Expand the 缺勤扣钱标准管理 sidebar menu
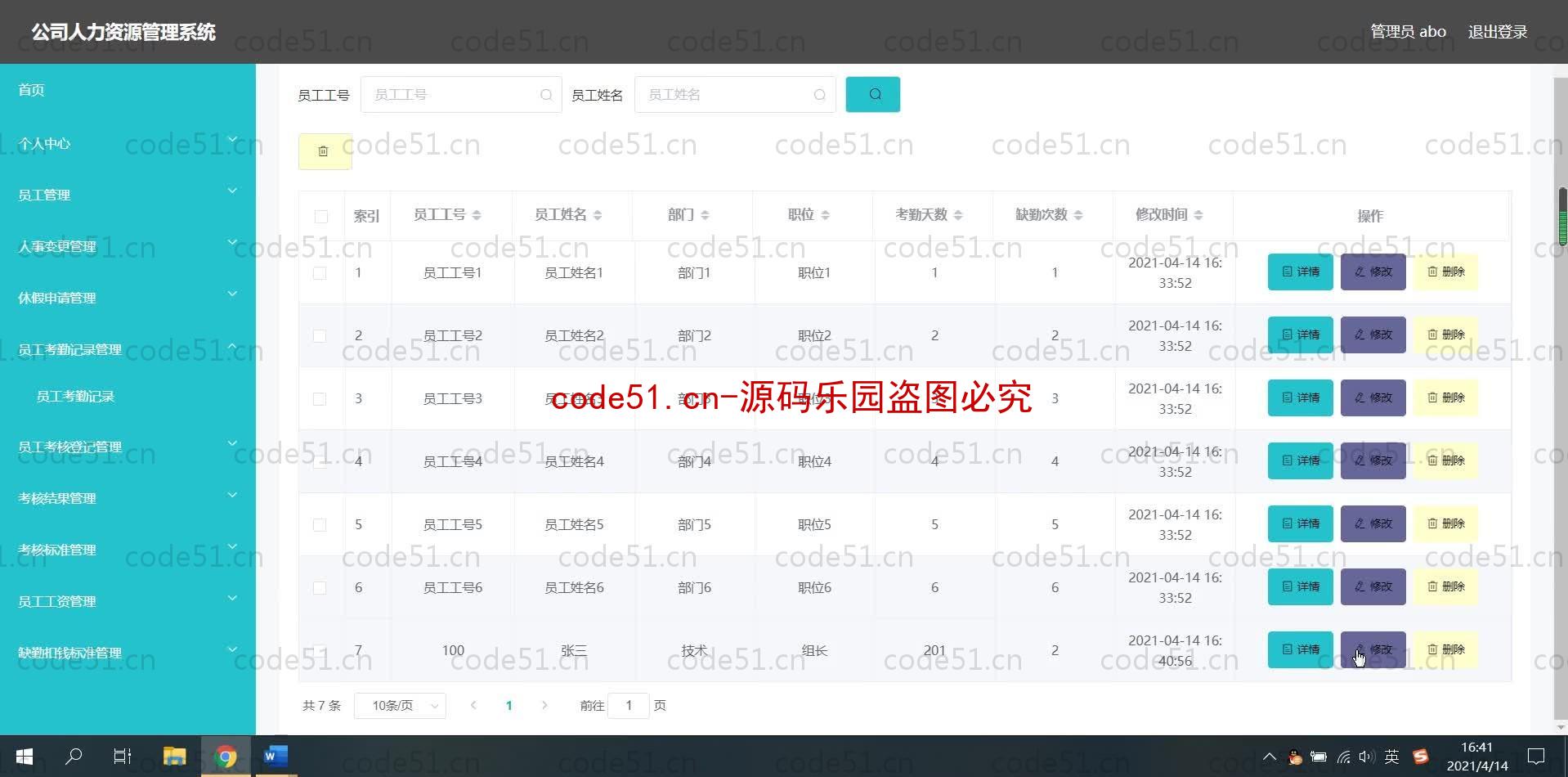The height and width of the screenshot is (777, 1568). pyautogui.click(x=128, y=653)
